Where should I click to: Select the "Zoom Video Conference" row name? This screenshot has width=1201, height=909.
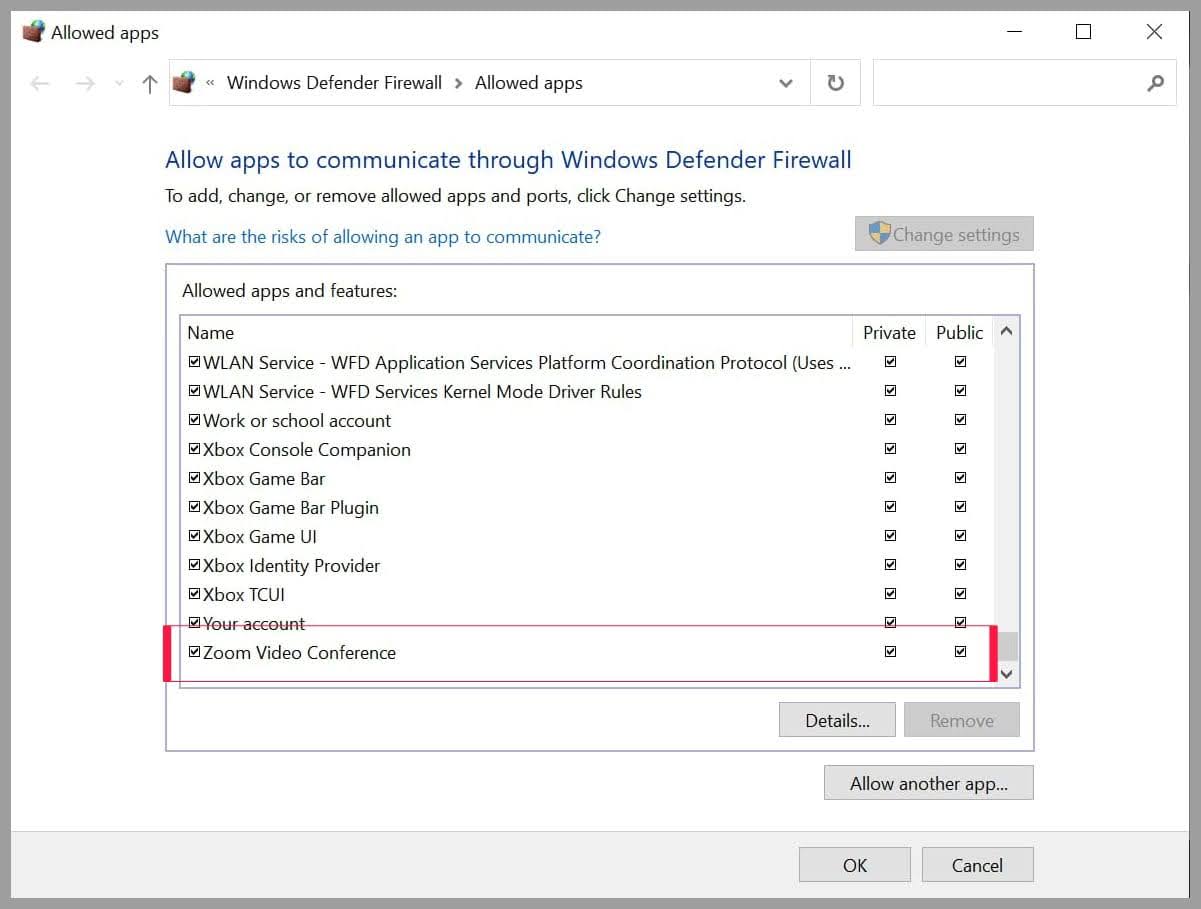(x=299, y=652)
